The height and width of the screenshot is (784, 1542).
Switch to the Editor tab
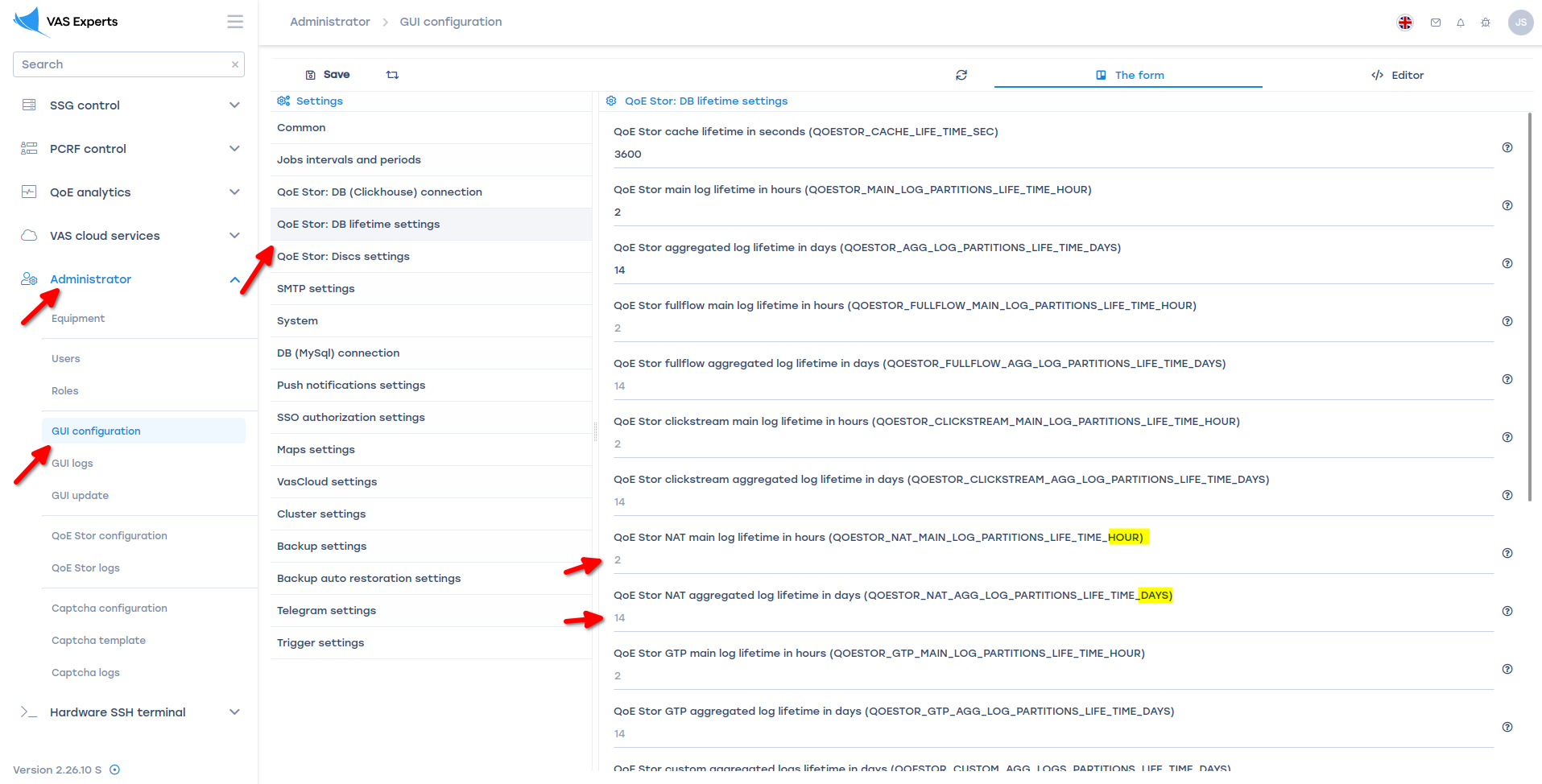(x=1397, y=75)
